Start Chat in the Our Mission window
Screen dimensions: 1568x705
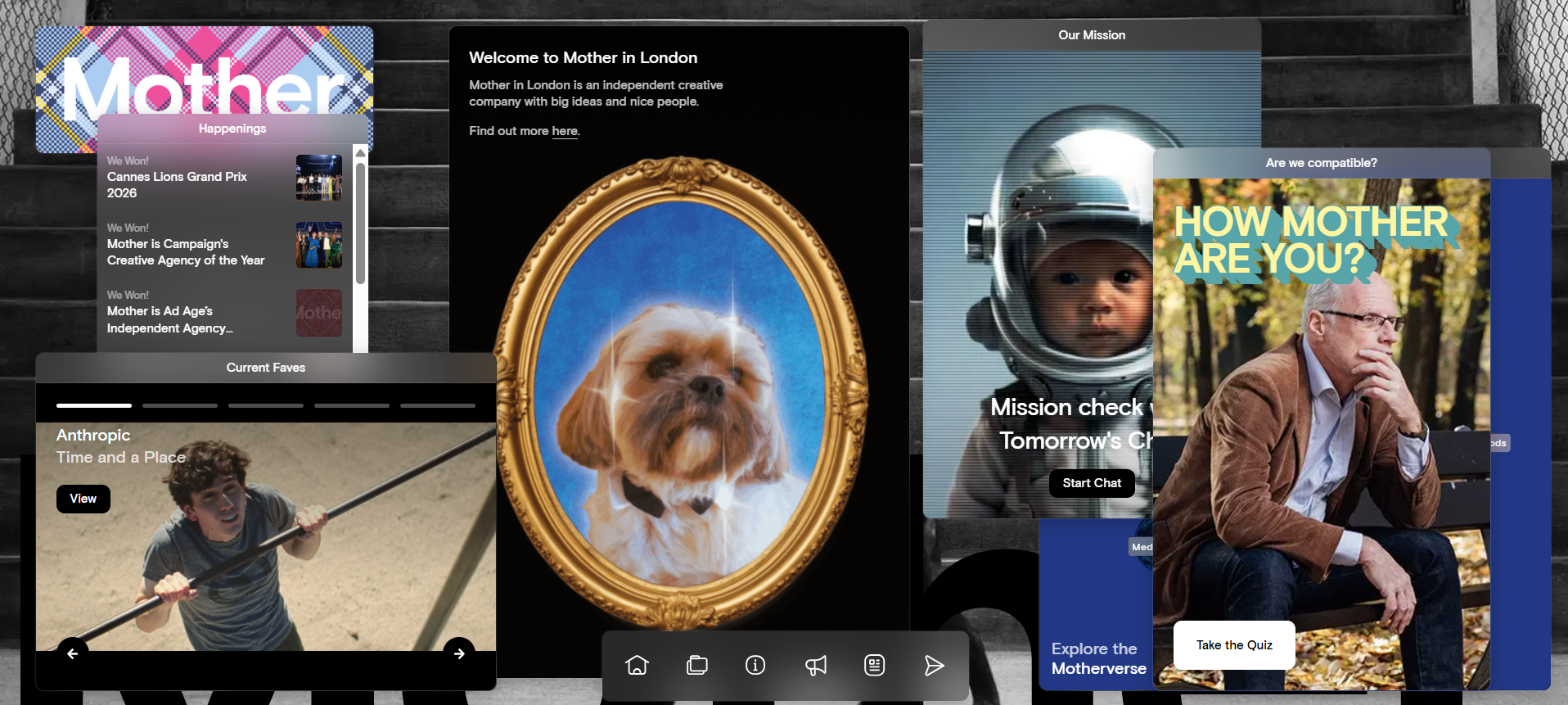tap(1092, 483)
